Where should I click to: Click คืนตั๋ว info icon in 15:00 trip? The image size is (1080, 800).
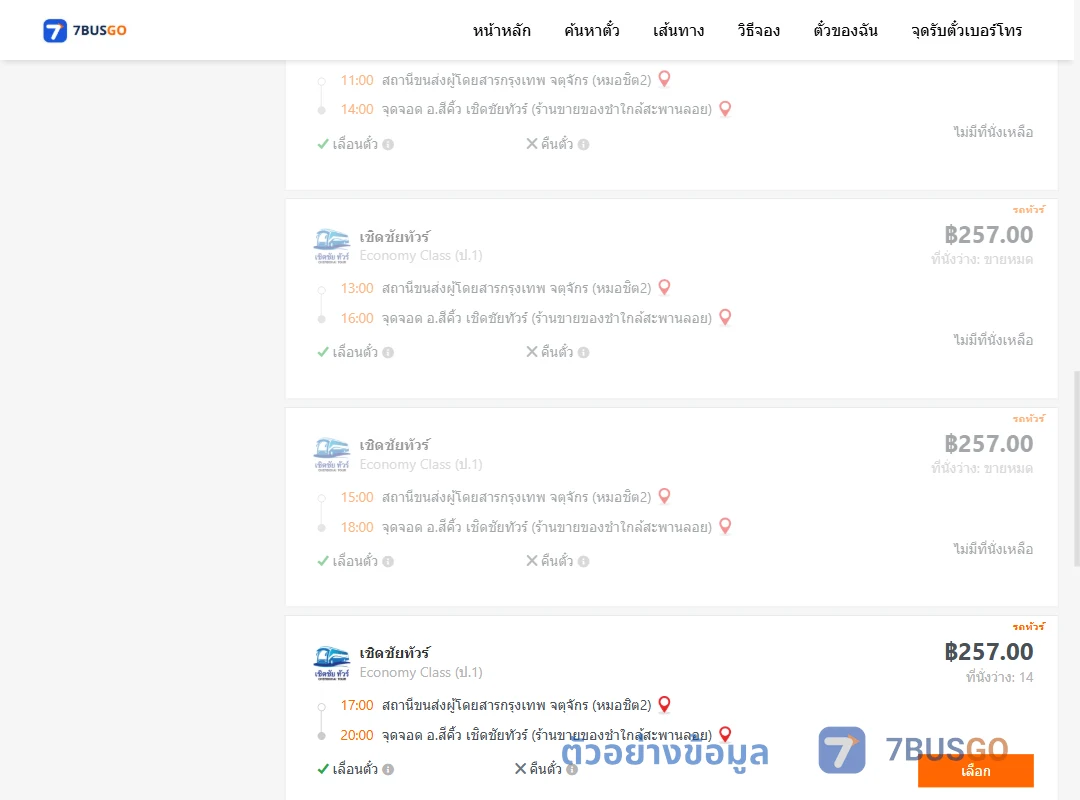coord(583,562)
